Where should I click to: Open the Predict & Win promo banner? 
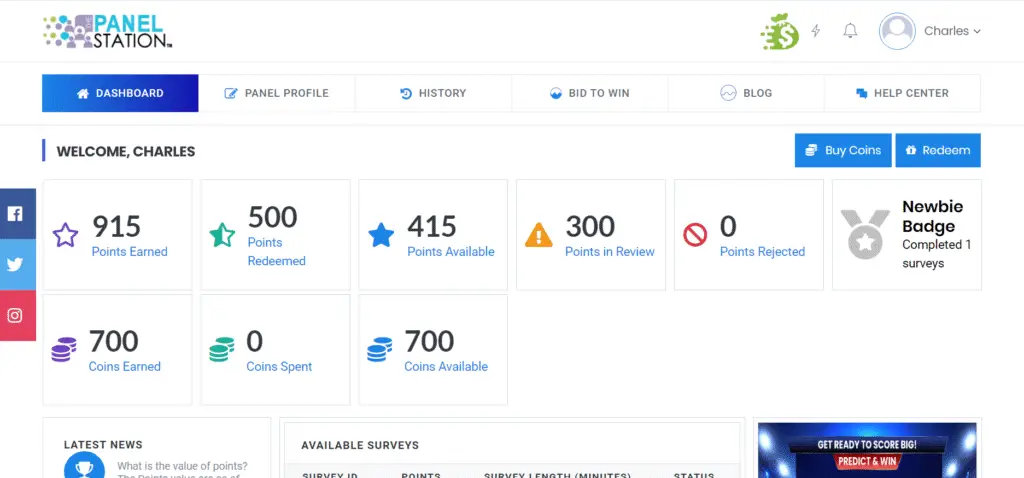867,450
